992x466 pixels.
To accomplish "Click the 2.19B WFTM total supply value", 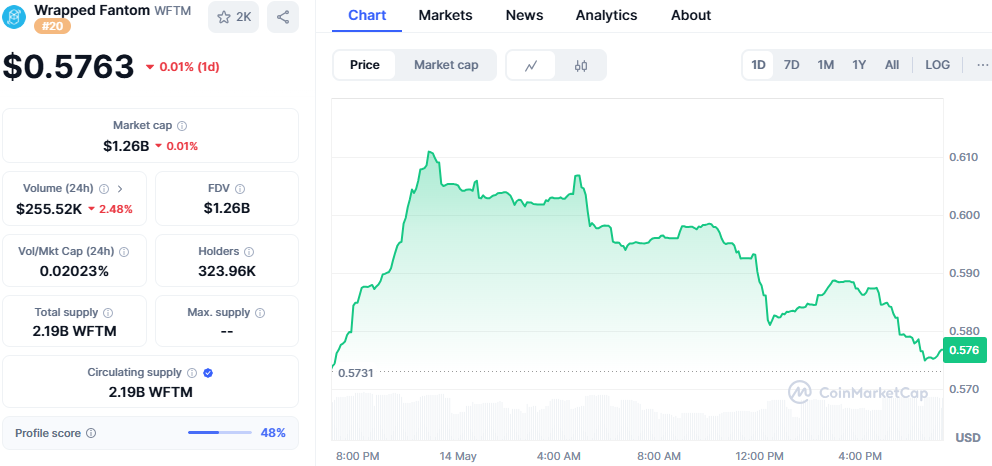I will [75, 331].
